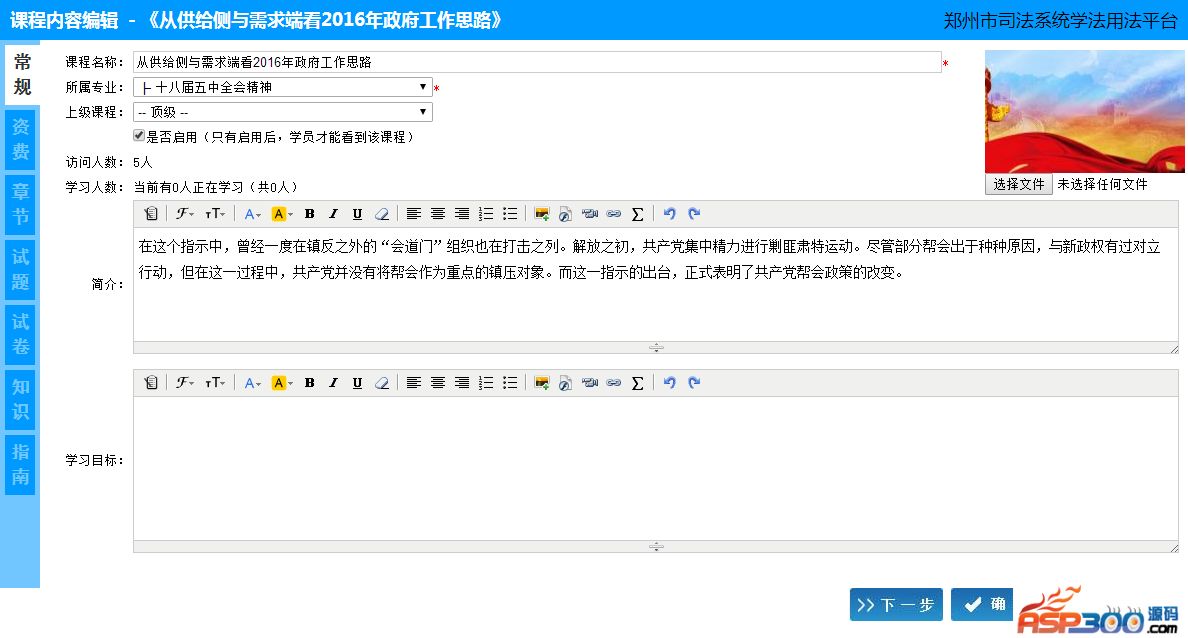Switch to the 试题 side tab
This screenshot has height=638, width=1188.
(20, 270)
